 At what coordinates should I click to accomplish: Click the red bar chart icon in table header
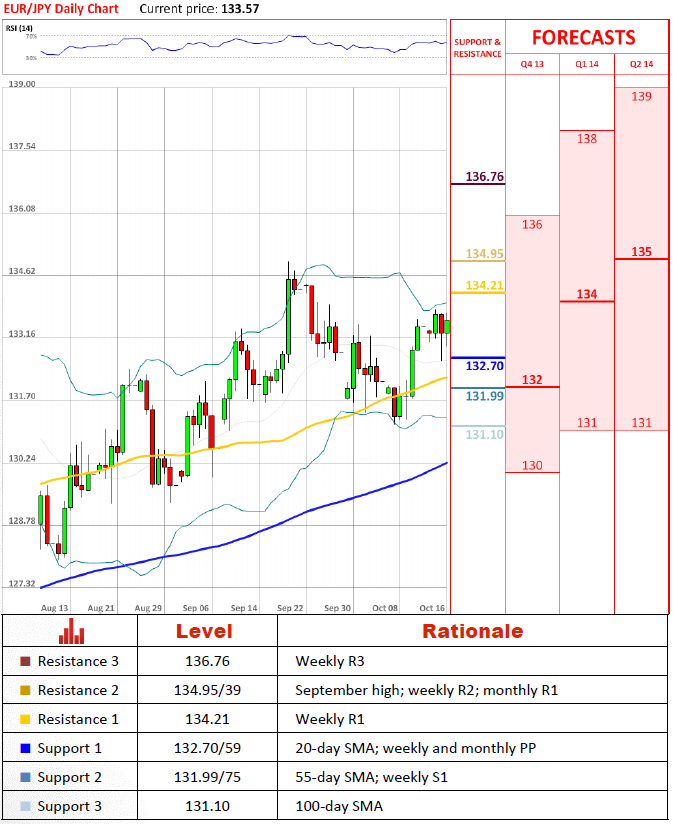point(71,632)
